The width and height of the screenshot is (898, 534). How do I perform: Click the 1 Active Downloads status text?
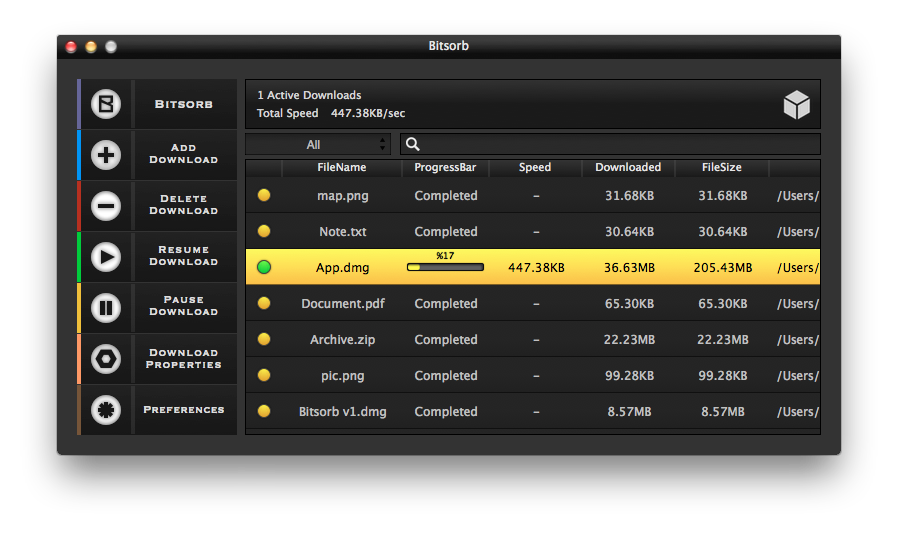pyautogui.click(x=309, y=95)
